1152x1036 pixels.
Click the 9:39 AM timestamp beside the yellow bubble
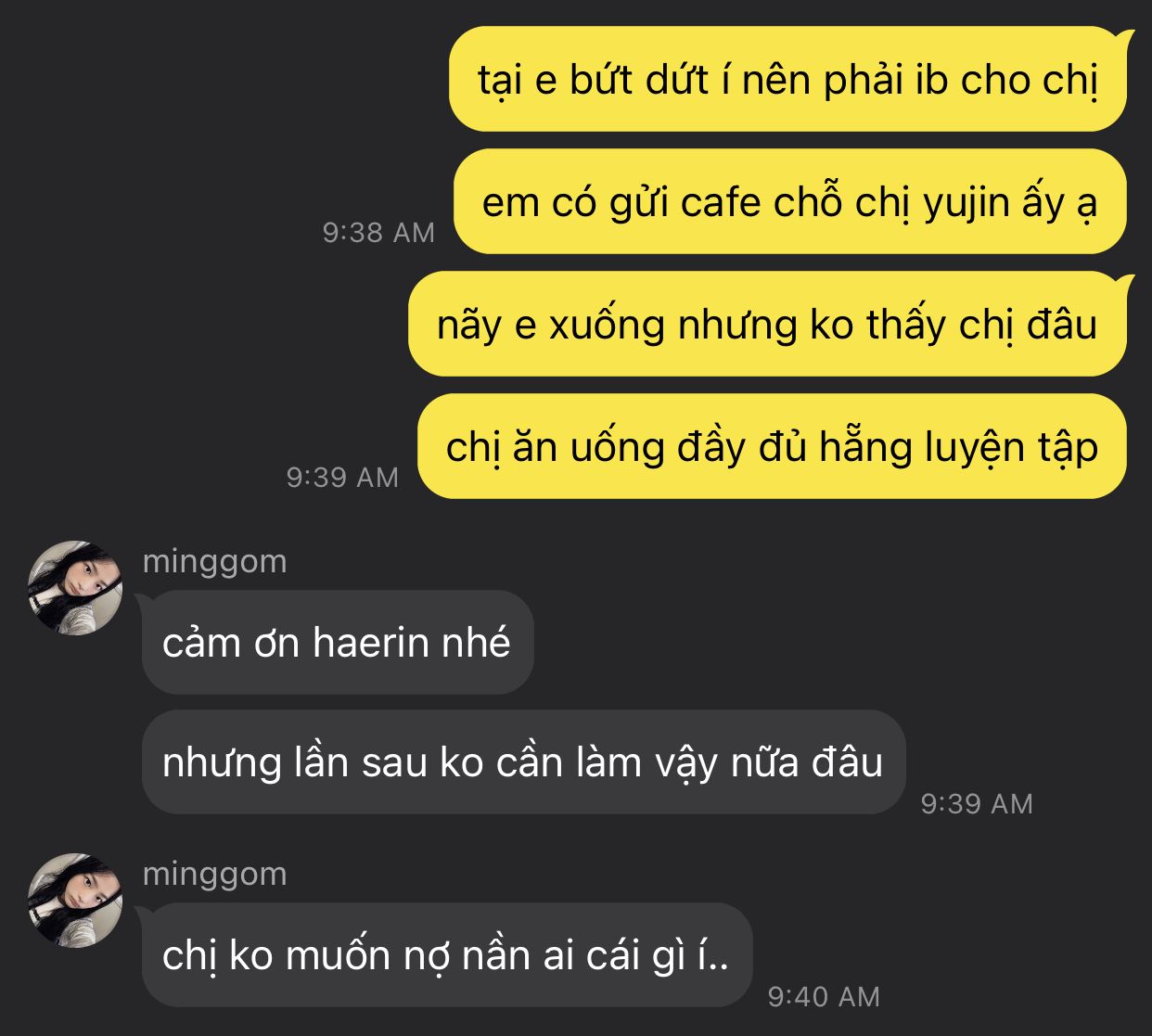pyautogui.click(x=342, y=477)
